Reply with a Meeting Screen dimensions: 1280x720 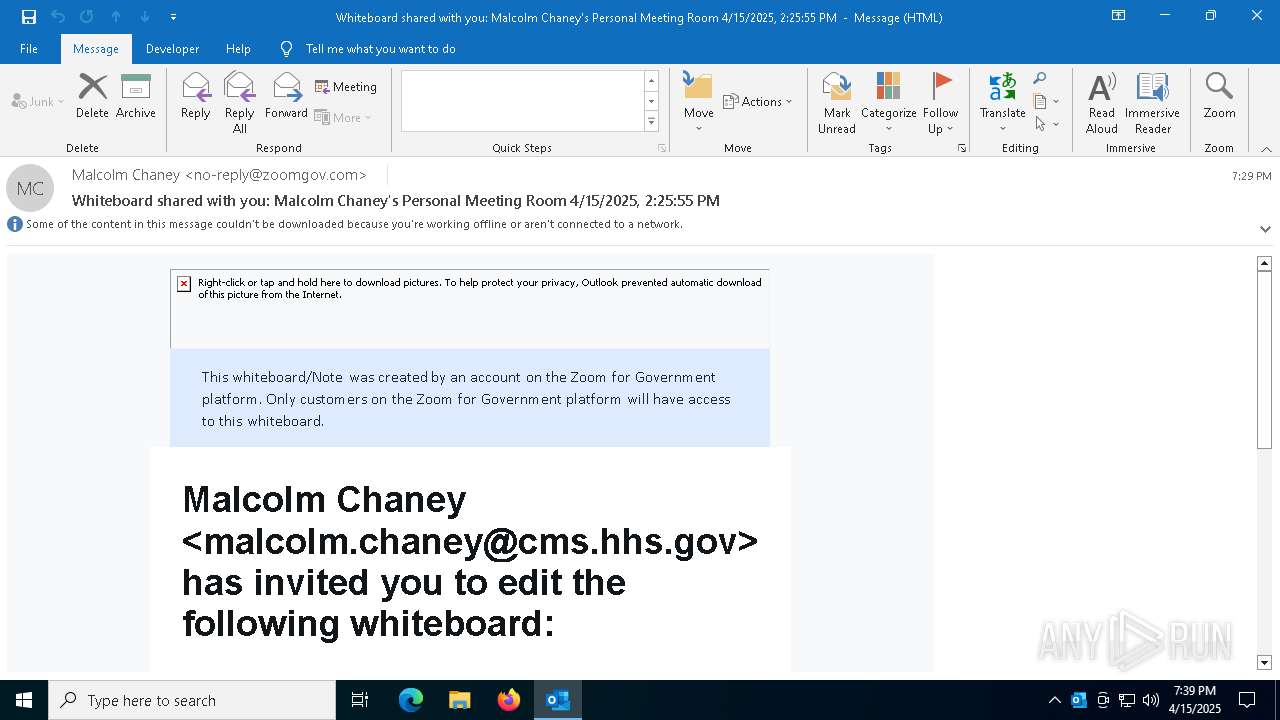346,87
